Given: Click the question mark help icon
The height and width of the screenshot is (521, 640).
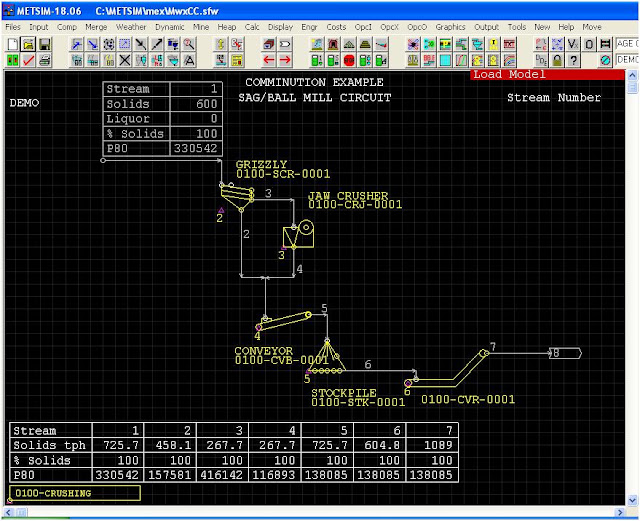Looking at the screenshot, I should pyautogui.click(x=573, y=60).
